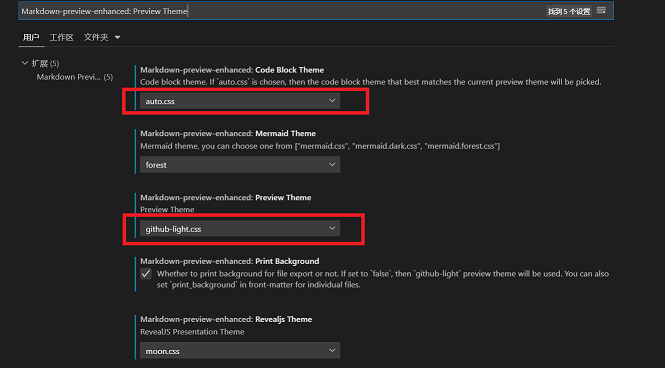Open the Code Block Theme auto.css dropdown
The width and height of the screenshot is (665, 368).
pyautogui.click(x=240, y=101)
